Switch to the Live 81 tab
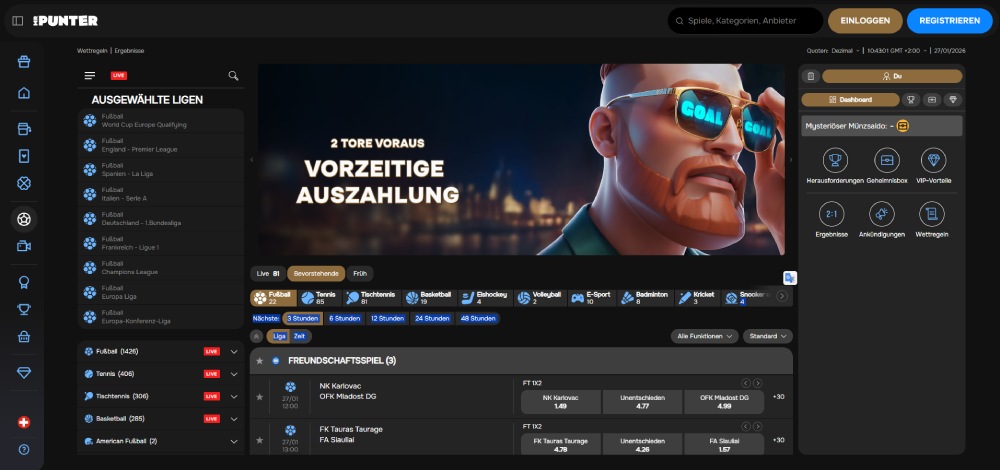The image size is (1000, 470). click(268, 274)
